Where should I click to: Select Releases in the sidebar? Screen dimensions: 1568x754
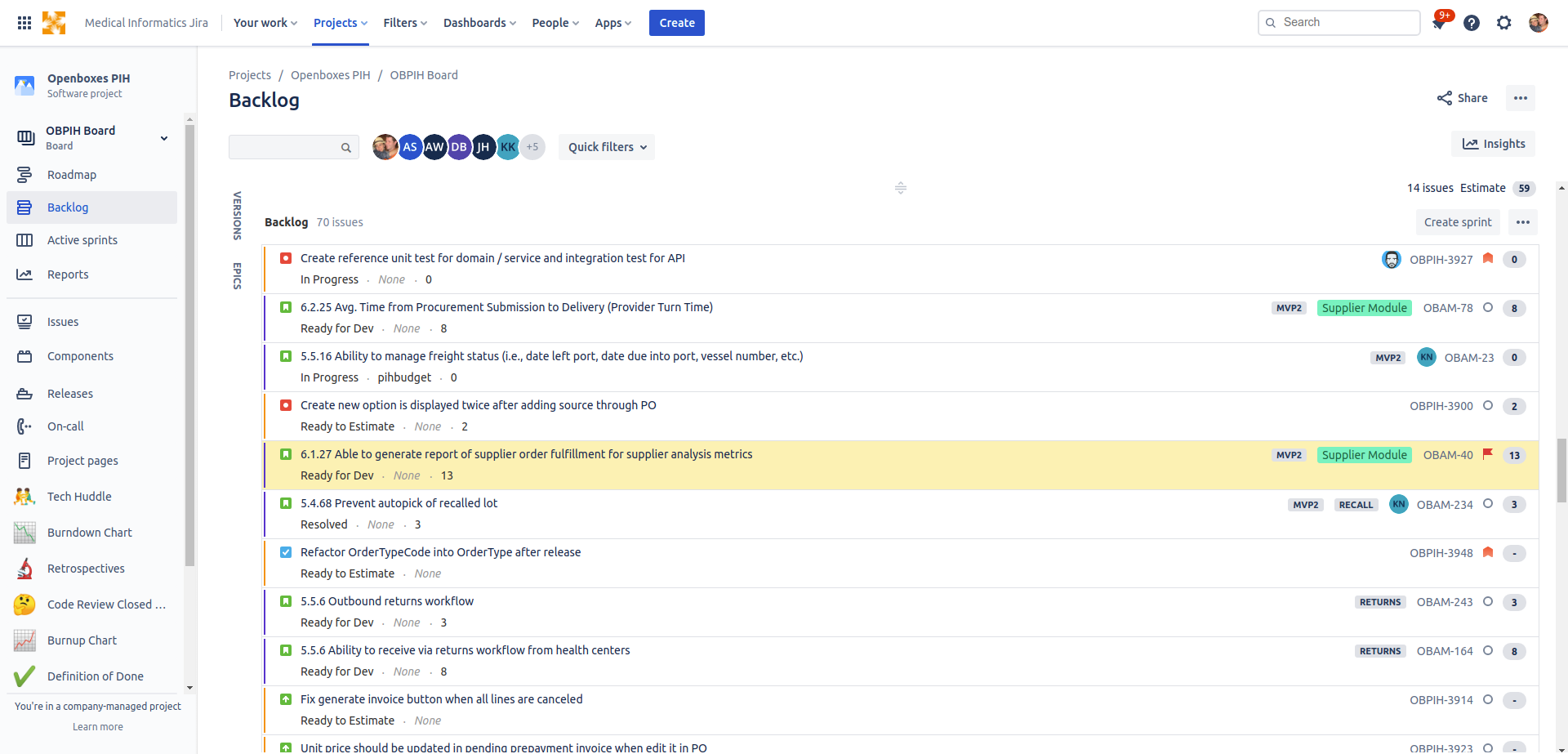pos(91,394)
